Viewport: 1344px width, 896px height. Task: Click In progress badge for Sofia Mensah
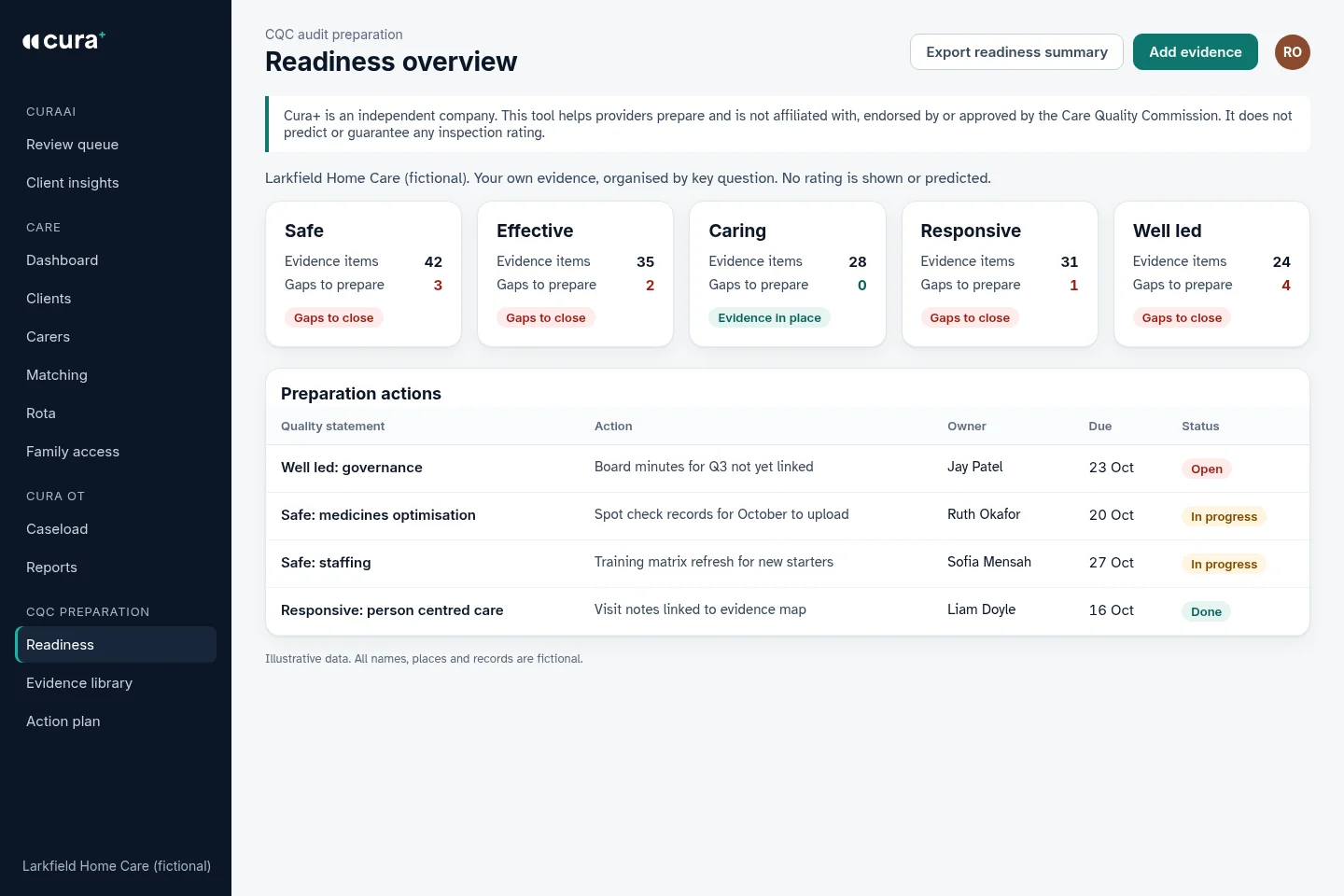coord(1224,565)
